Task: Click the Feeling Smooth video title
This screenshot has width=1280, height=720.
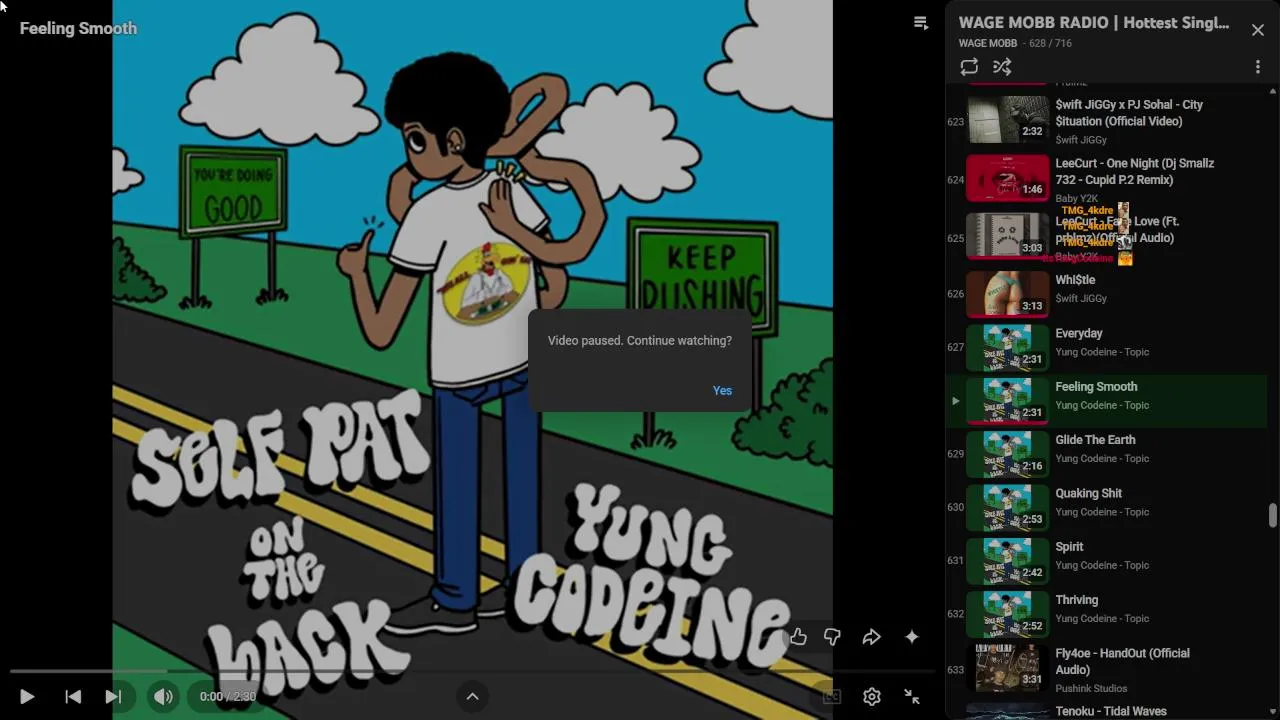Action: click(x=78, y=28)
